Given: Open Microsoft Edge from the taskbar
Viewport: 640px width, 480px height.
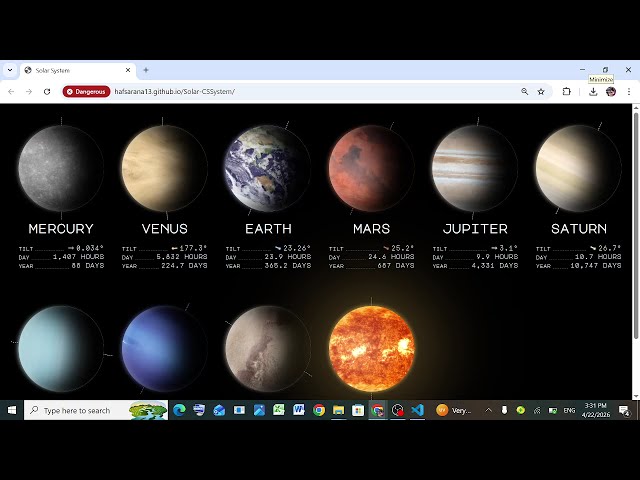Looking at the screenshot, I should click(179, 410).
